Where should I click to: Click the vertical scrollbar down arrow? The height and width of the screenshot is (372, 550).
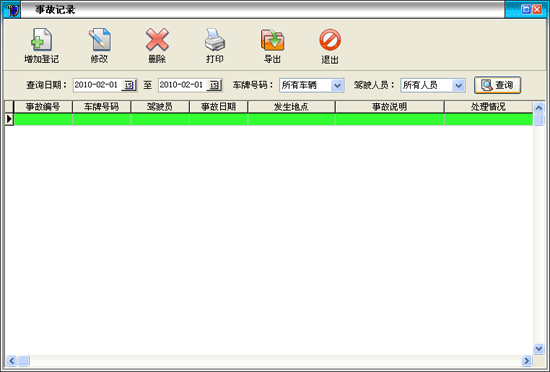pos(538,349)
